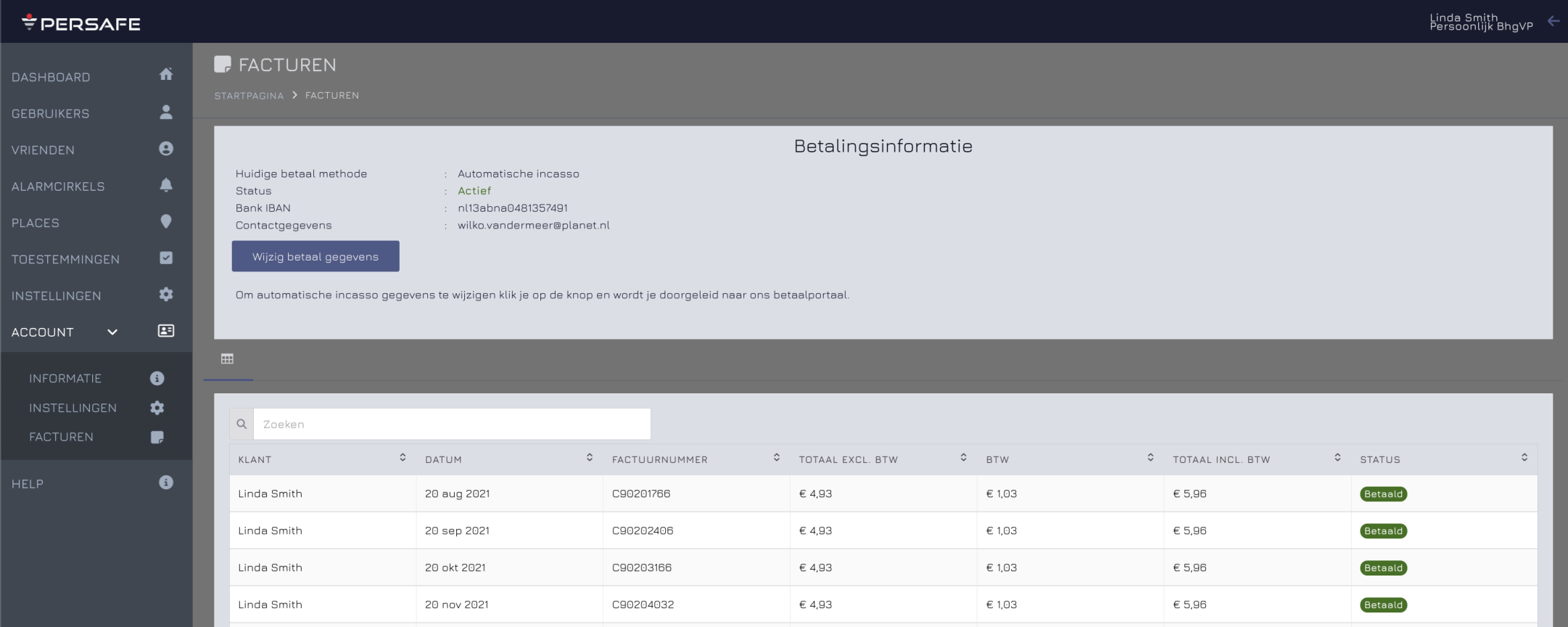Open main Instellingen menu item
Image resolution: width=1568 pixels, height=627 pixels.
click(x=57, y=296)
